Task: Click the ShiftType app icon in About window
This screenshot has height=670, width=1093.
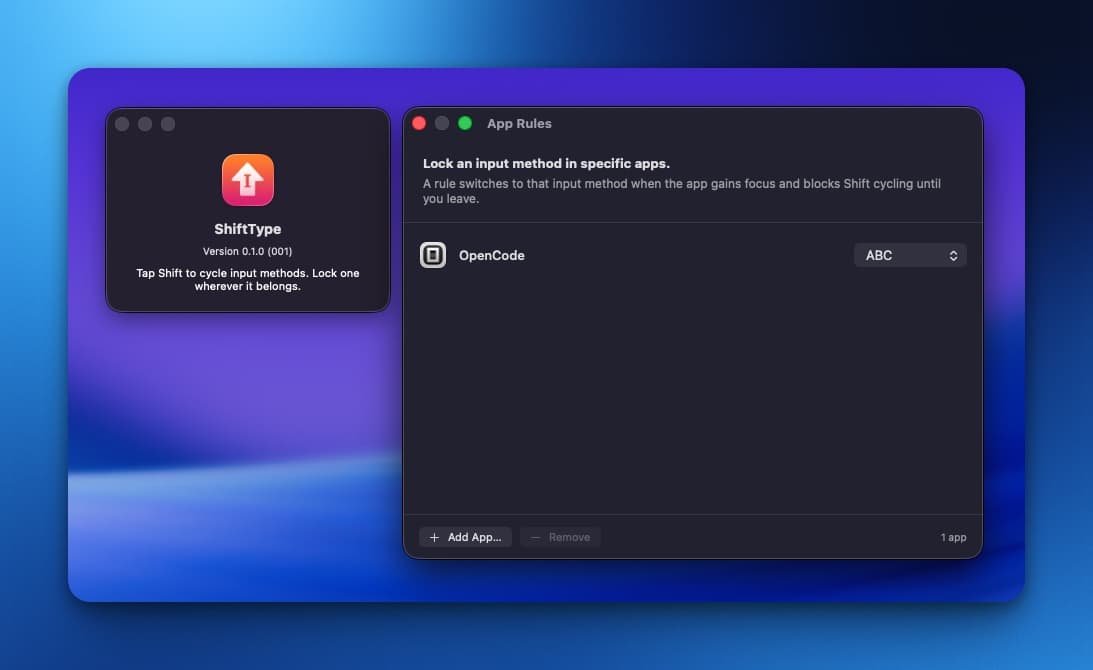Action: [247, 180]
